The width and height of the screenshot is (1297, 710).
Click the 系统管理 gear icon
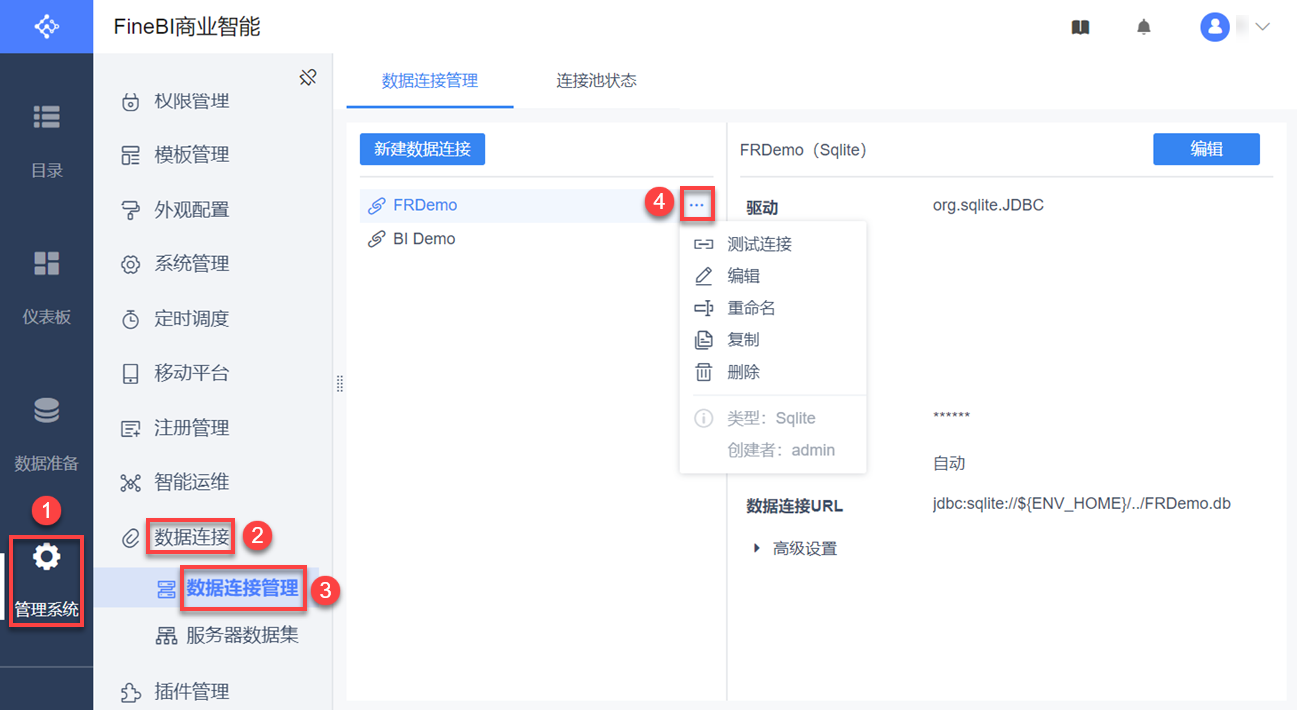[130, 265]
